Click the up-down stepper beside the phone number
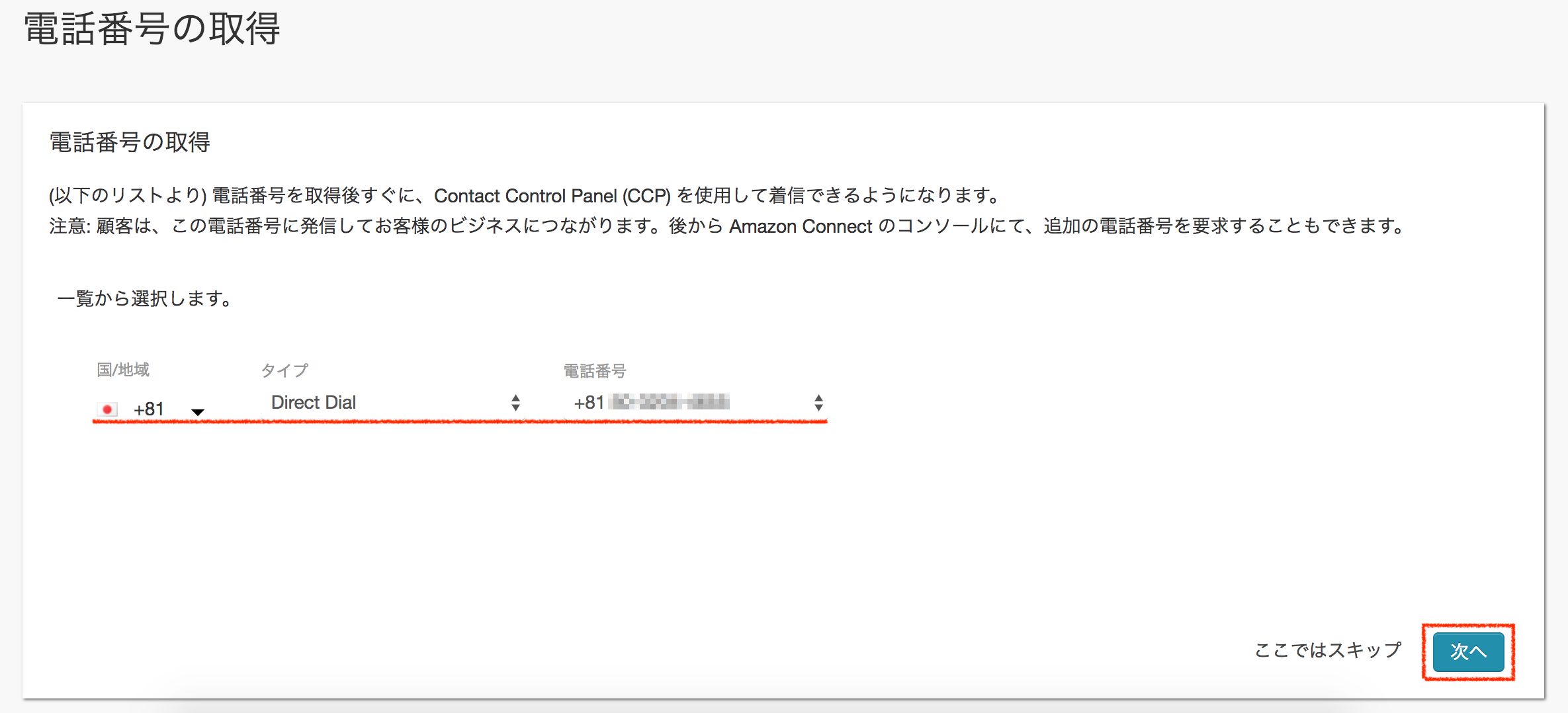 click(x=818, y=401)
